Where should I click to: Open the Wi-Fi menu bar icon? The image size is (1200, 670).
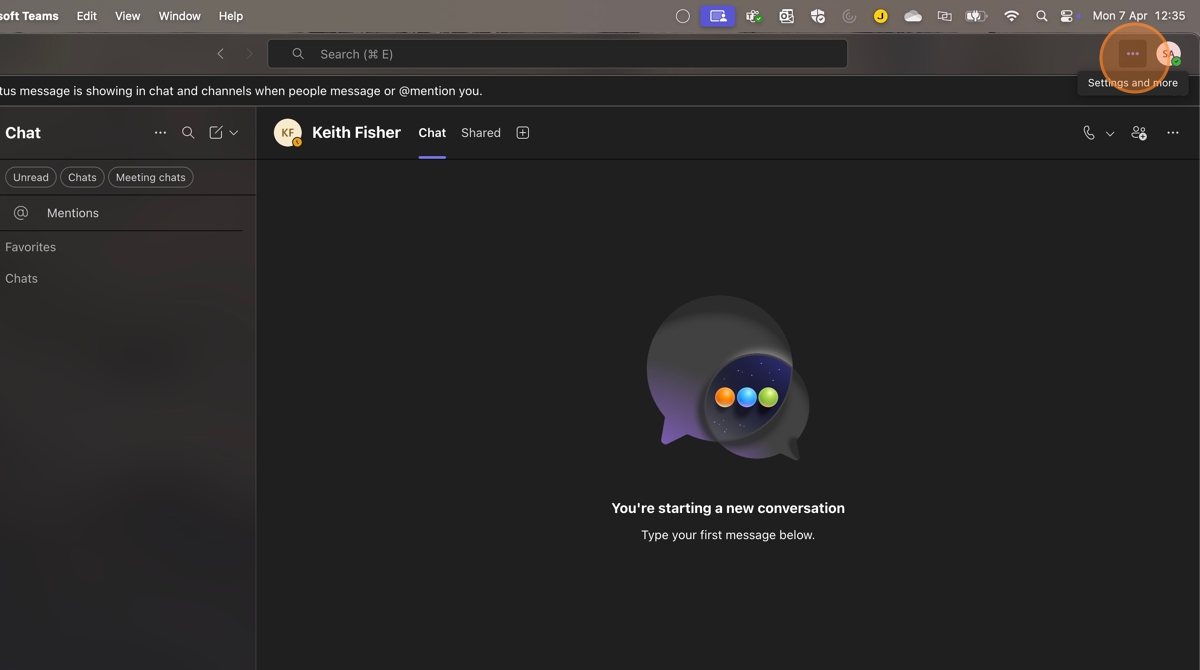coord(1011,16)
